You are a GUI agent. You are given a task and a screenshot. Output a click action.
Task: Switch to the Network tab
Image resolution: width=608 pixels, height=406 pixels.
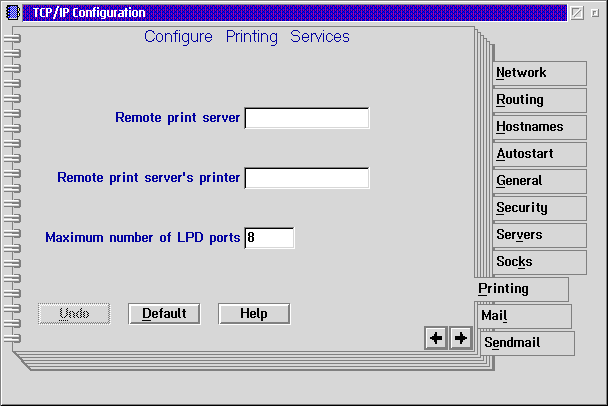(x=540, y=73)
